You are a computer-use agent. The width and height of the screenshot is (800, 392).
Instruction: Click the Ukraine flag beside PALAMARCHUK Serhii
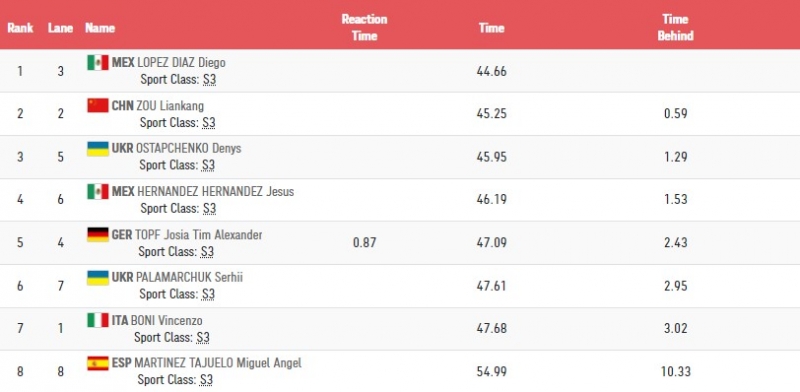[97, 277]
